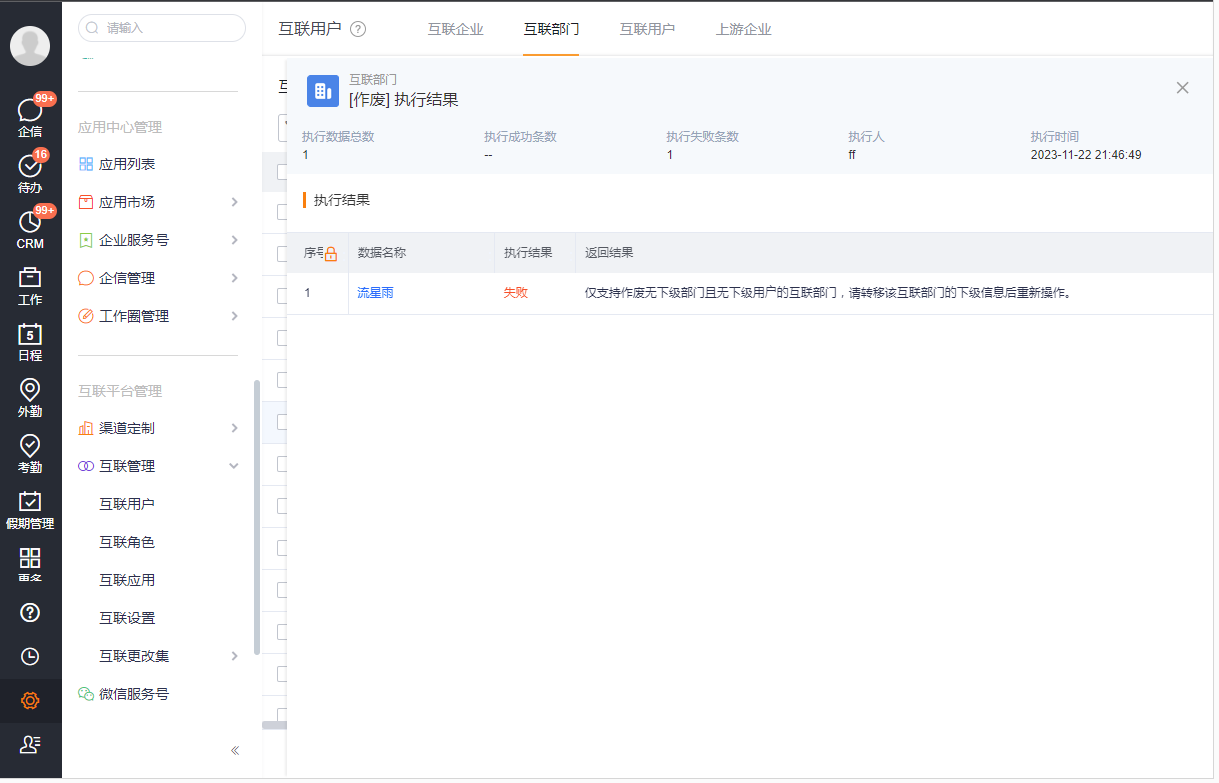
Task: Switch to the 上游企业 tab
Action: click(743, 29)
